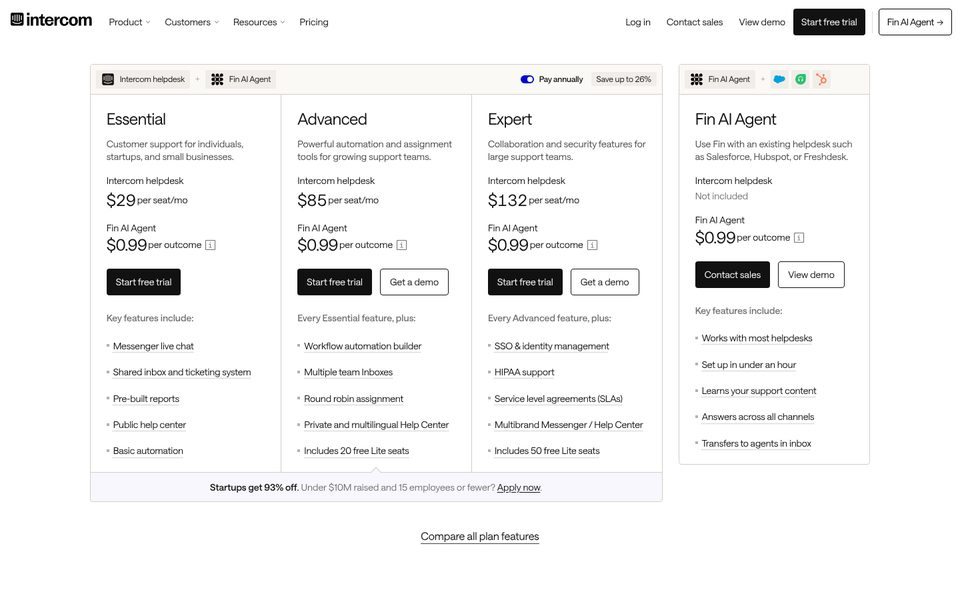Open Compare all plan features

[479, 537]
